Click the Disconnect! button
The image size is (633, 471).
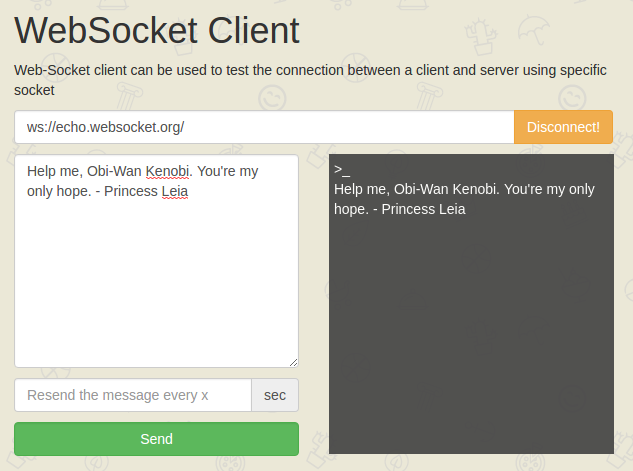pos(563,127)
